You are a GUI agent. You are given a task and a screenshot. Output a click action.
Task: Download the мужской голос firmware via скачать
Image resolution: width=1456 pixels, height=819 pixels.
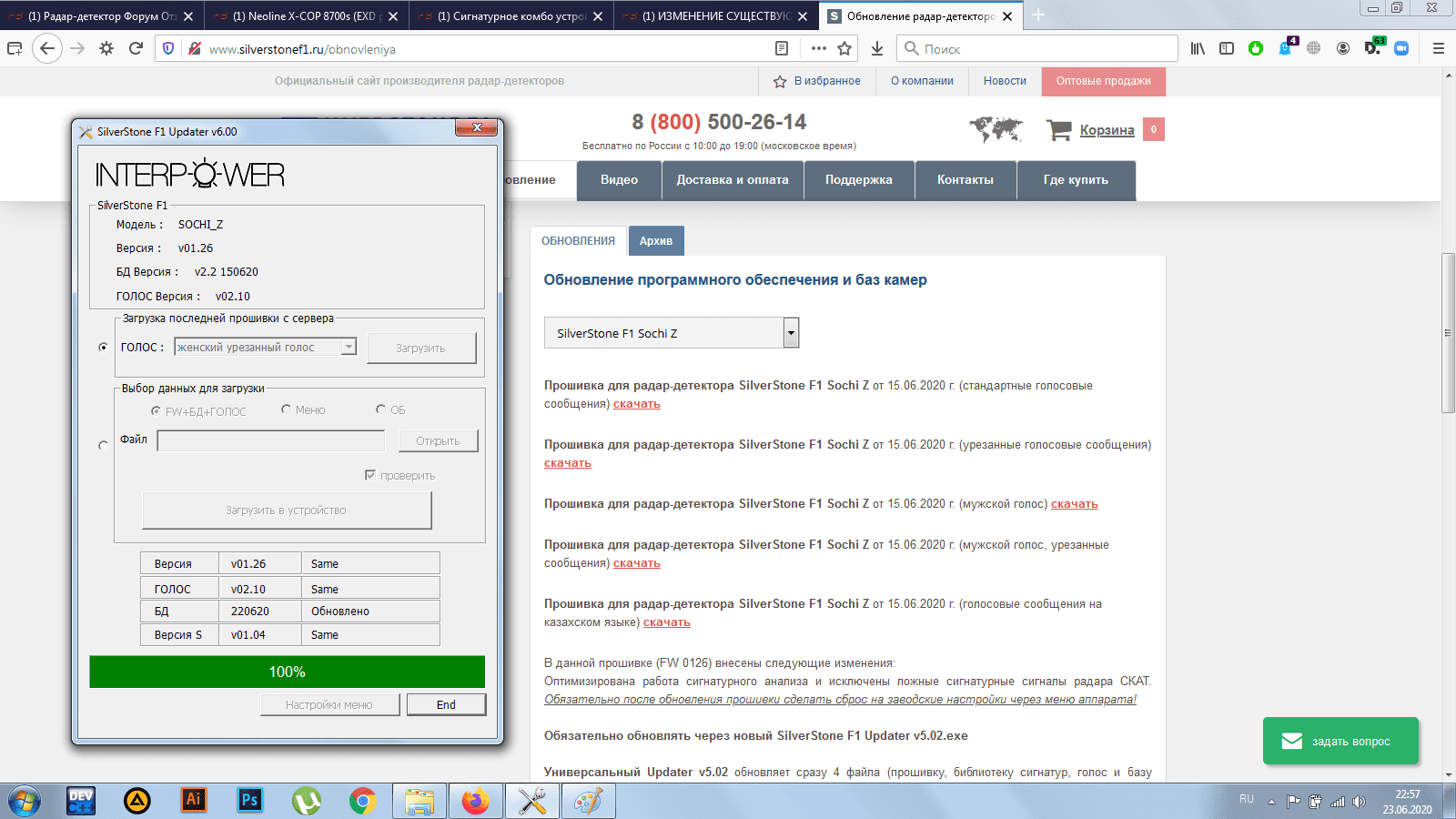click(1075, 504)
